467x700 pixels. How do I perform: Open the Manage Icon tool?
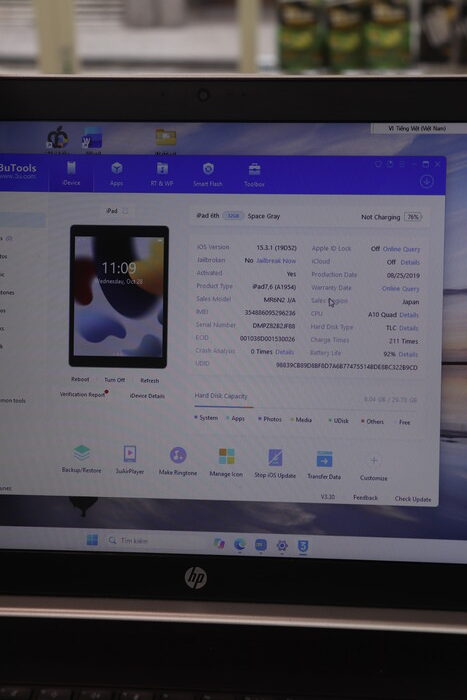[x=226, y=462]
